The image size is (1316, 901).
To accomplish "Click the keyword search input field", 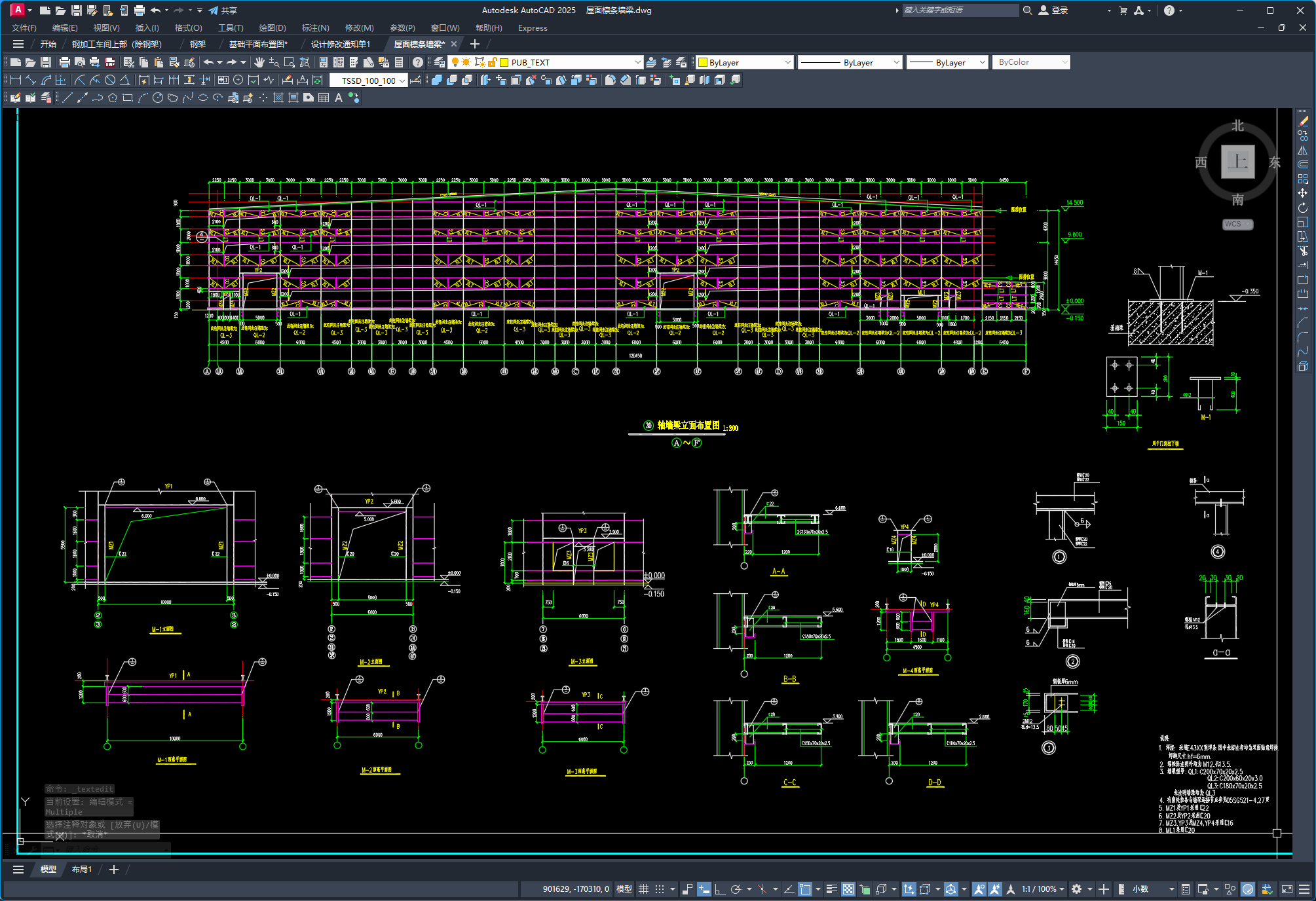I will click(x=959, y=10).
